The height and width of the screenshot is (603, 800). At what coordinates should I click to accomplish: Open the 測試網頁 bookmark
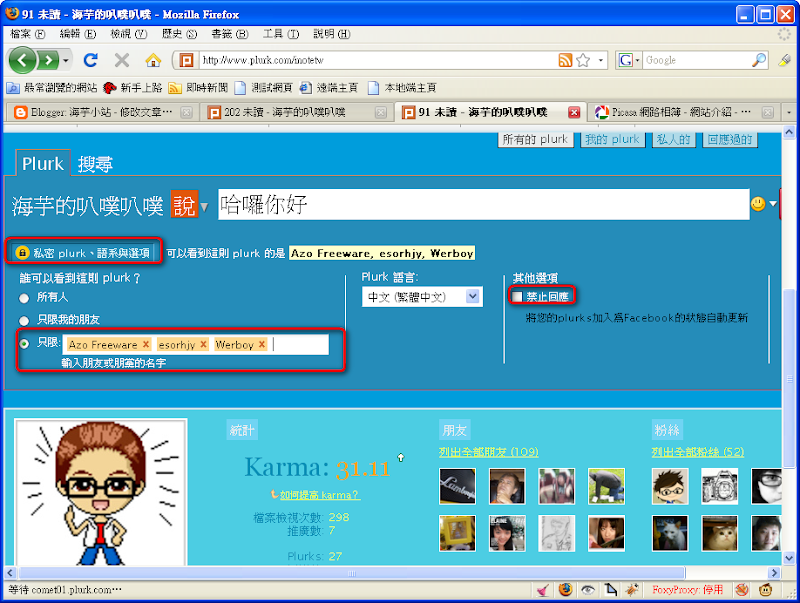[263, 88]
